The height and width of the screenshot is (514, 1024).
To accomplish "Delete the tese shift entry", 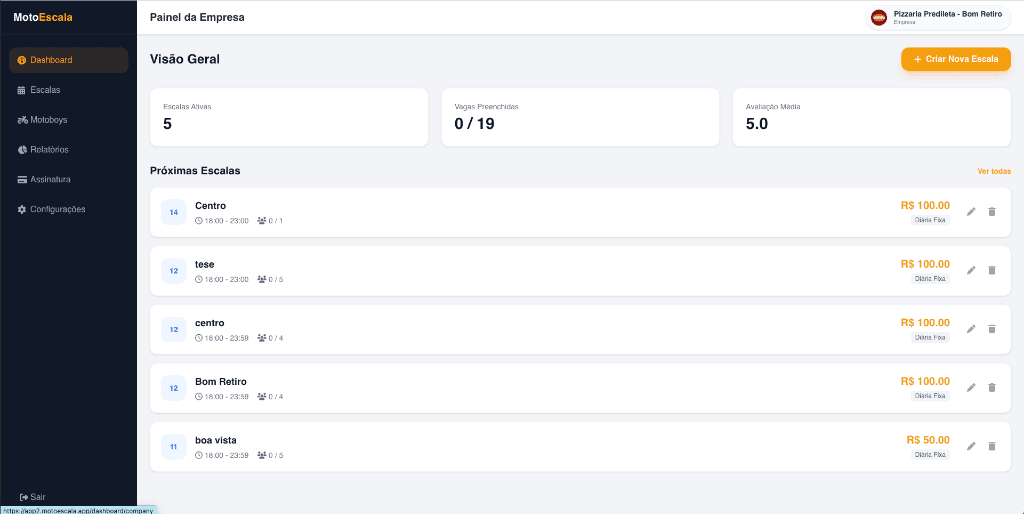I will (992, 270).
